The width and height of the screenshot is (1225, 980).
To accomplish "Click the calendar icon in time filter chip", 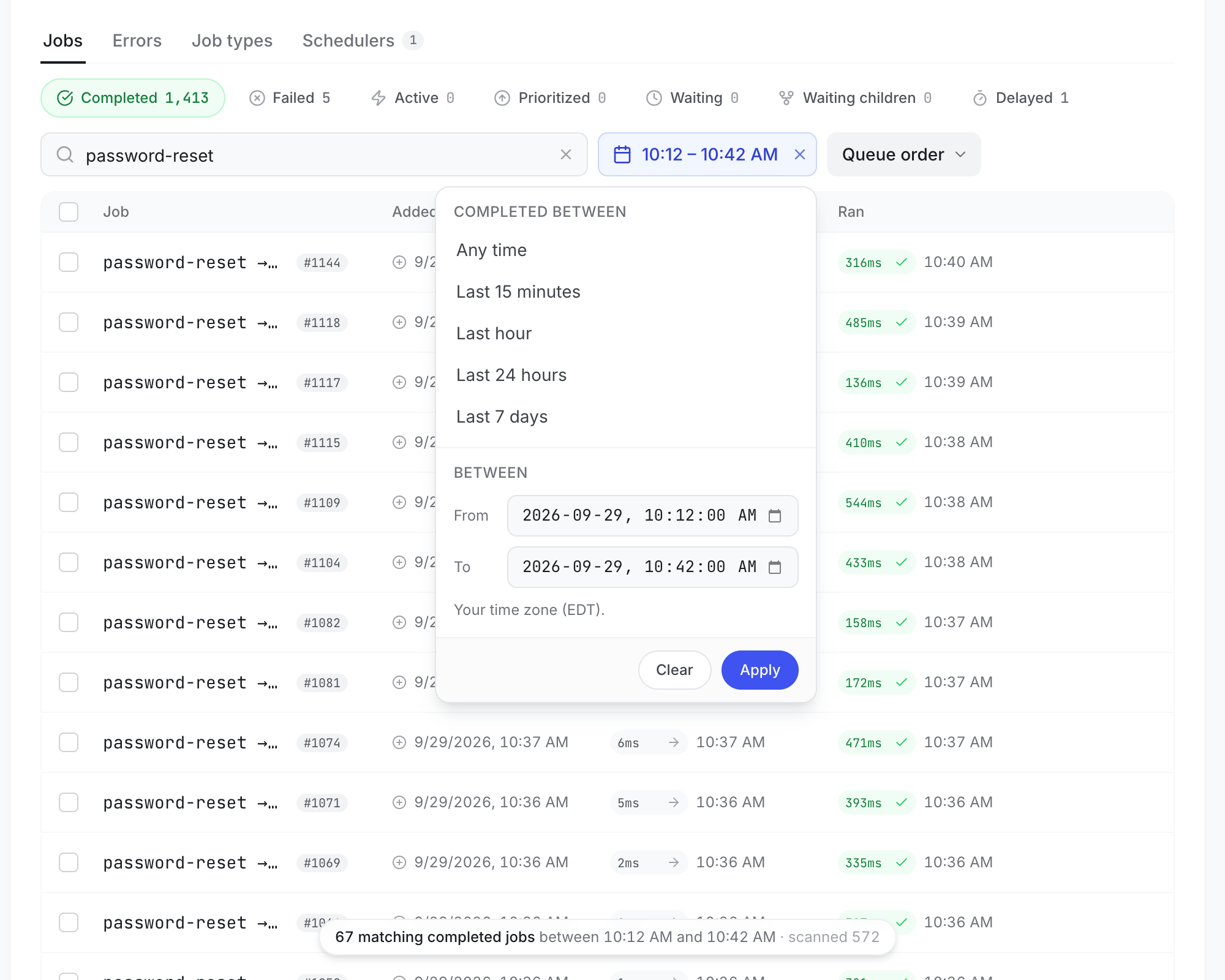I will 622,154.
